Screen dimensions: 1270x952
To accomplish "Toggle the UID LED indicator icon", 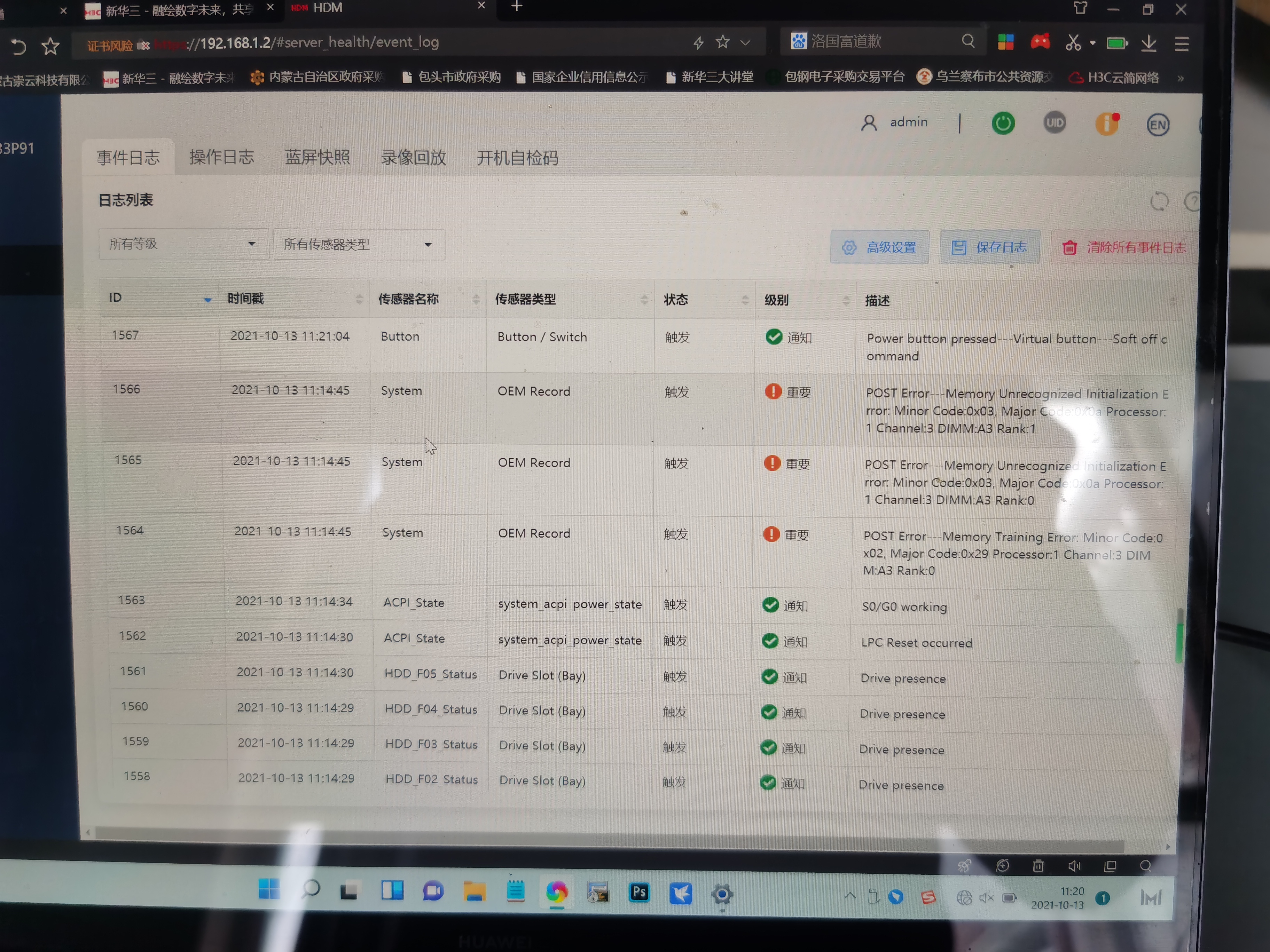I will click(x=1054, y=123).
